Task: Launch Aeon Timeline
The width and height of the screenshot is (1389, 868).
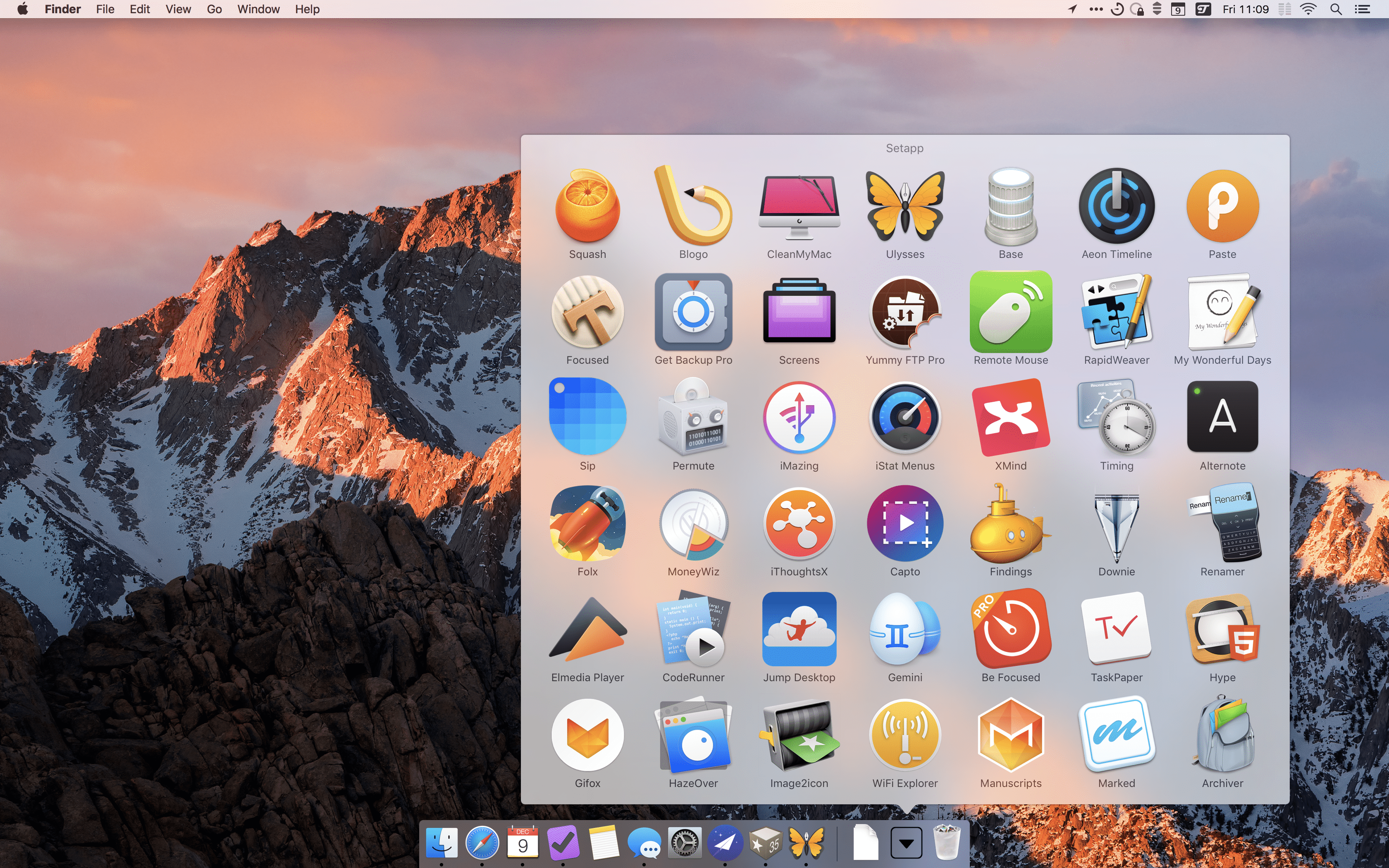Action: [x=1116, y=205]
